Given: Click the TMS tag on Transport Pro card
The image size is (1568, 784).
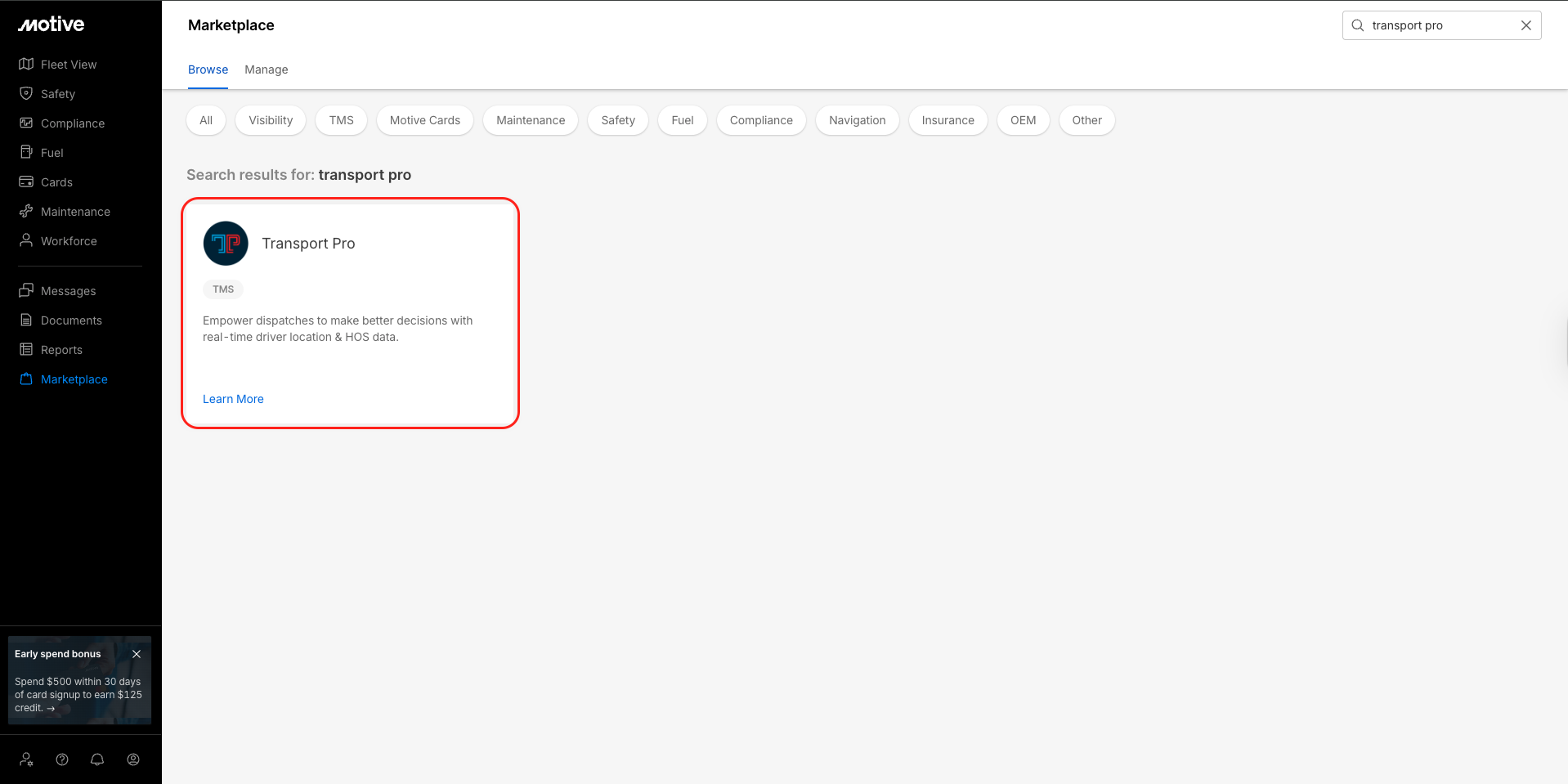Looking at the screenshot, I should (223, 289).
